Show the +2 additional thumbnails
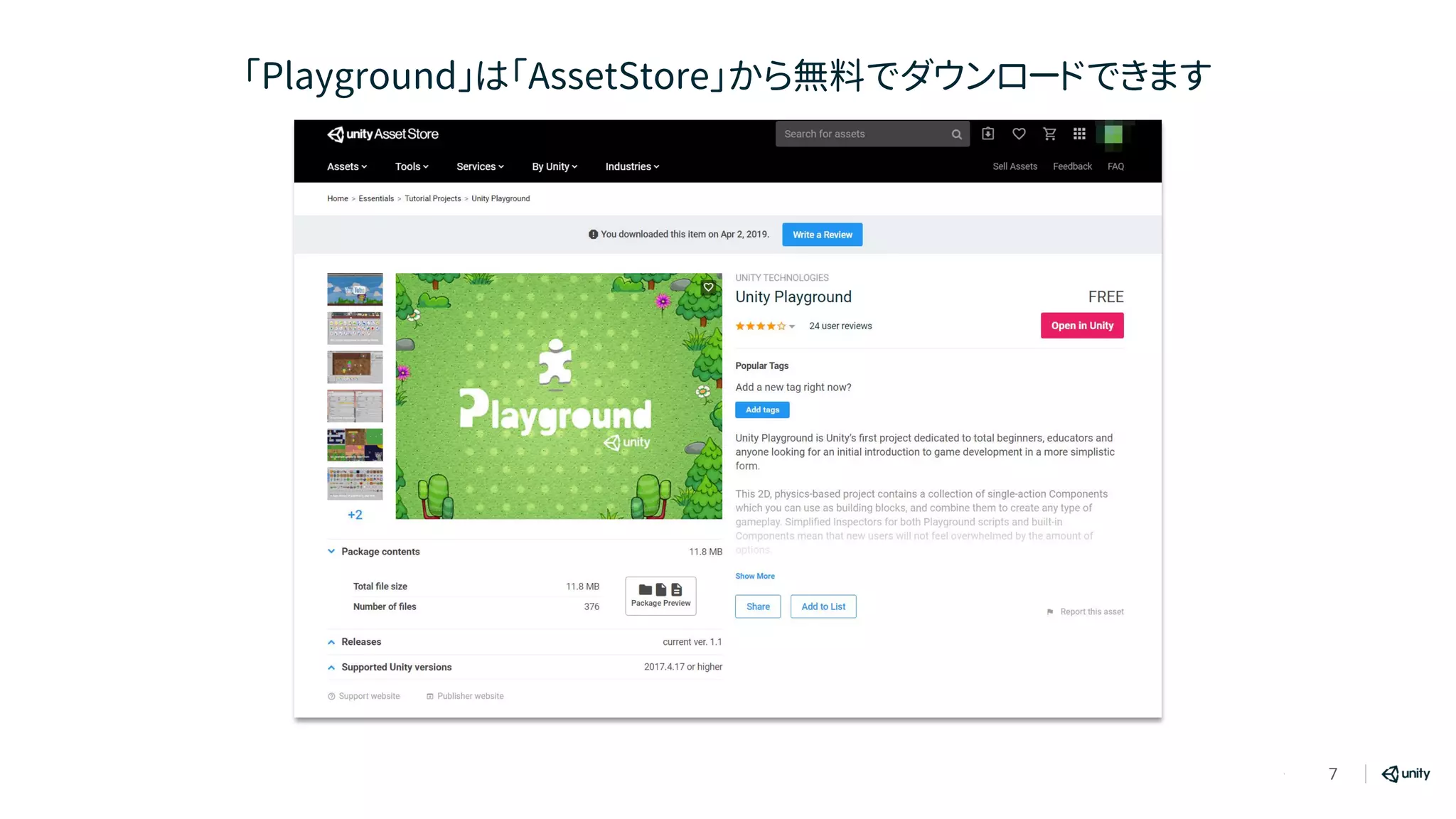This screenshot has height=819, width=1456. click(x=355, y=515)
